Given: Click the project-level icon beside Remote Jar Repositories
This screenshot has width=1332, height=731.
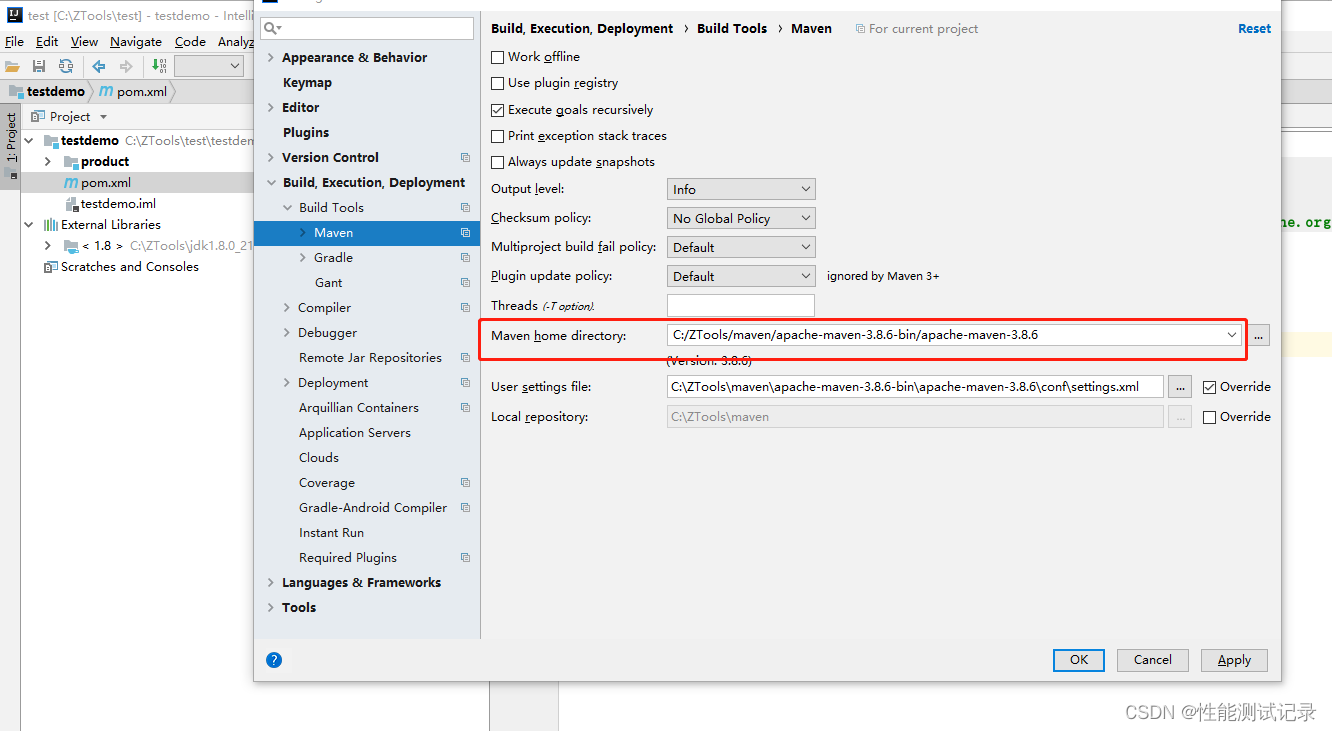Looking at the screenshot, I should pyautogui.click(x=465, y=358).
